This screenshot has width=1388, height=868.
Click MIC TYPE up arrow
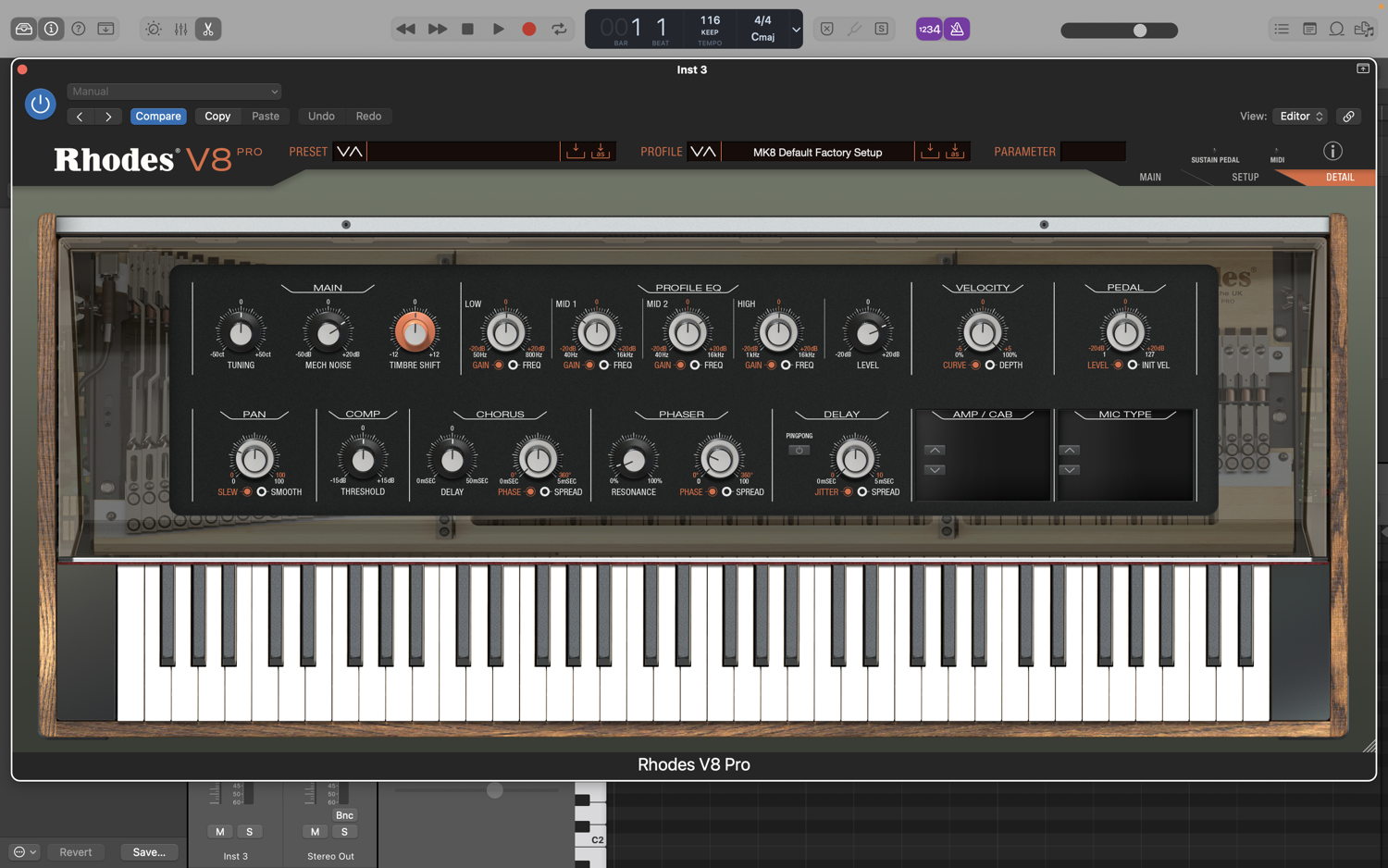pyautogui.click(x=1070, y=451)
